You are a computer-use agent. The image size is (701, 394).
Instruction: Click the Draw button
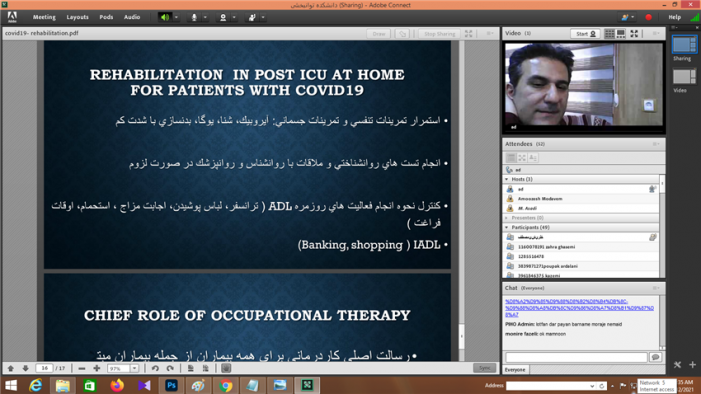[x=379, y=34]
